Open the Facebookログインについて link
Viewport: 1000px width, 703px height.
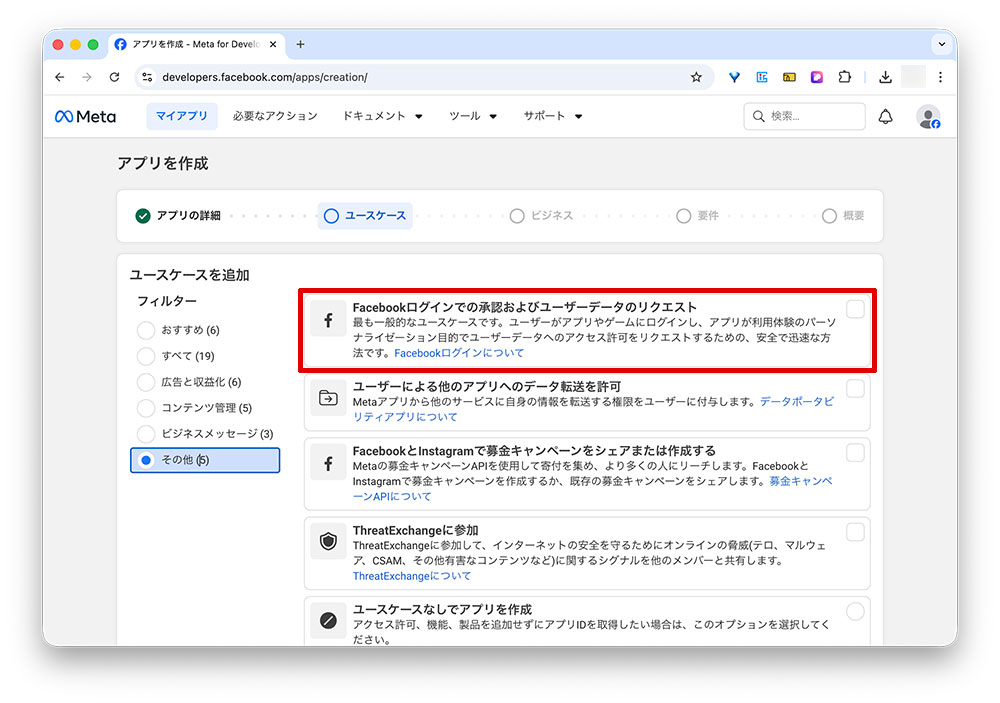[x=460, y=352]
